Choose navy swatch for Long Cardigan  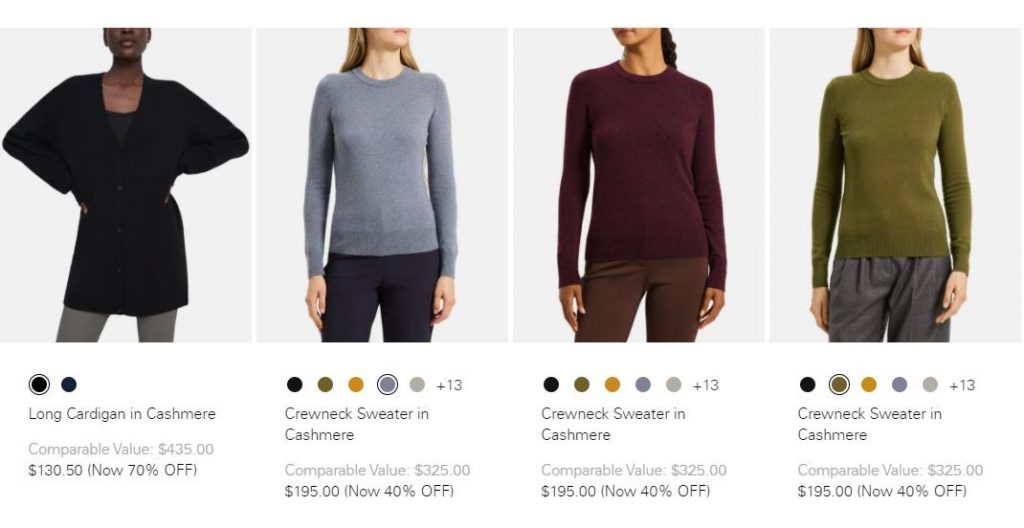click(69, 384)
